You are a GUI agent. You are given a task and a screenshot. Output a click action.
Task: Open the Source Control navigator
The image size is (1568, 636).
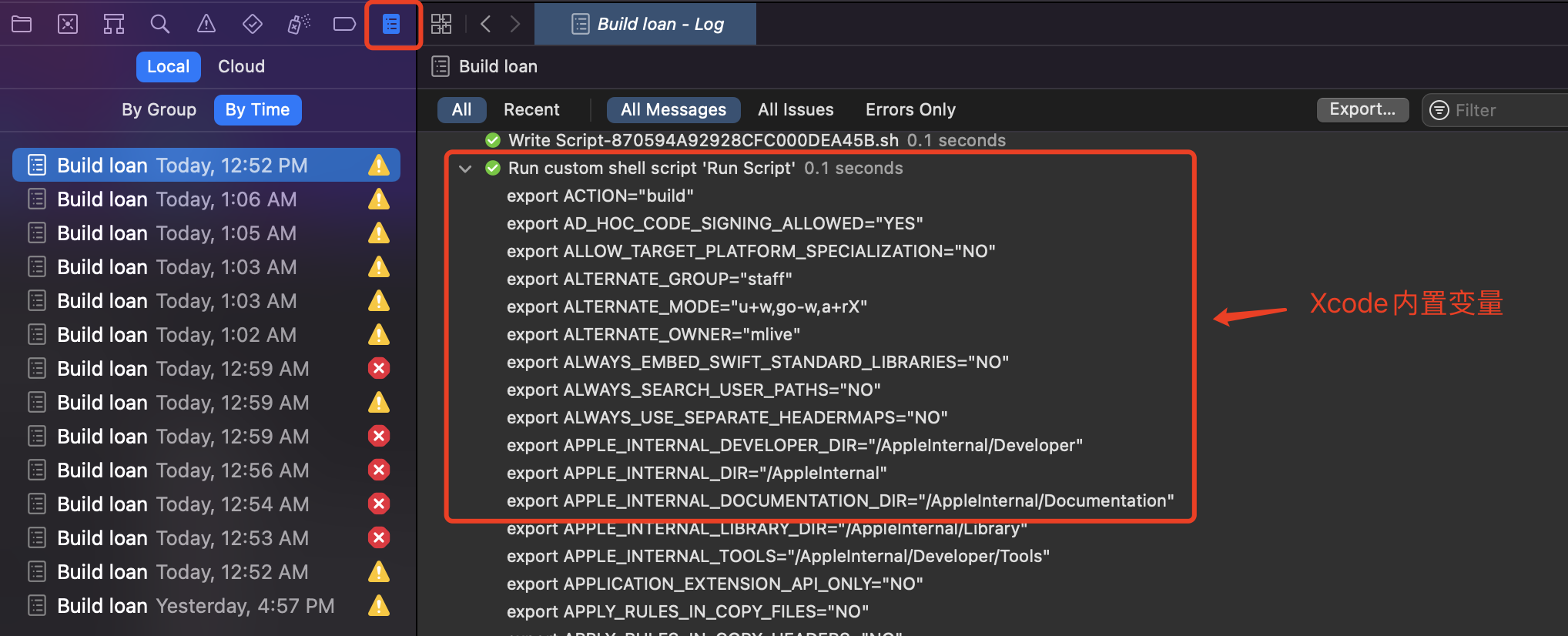coord(68,24)
